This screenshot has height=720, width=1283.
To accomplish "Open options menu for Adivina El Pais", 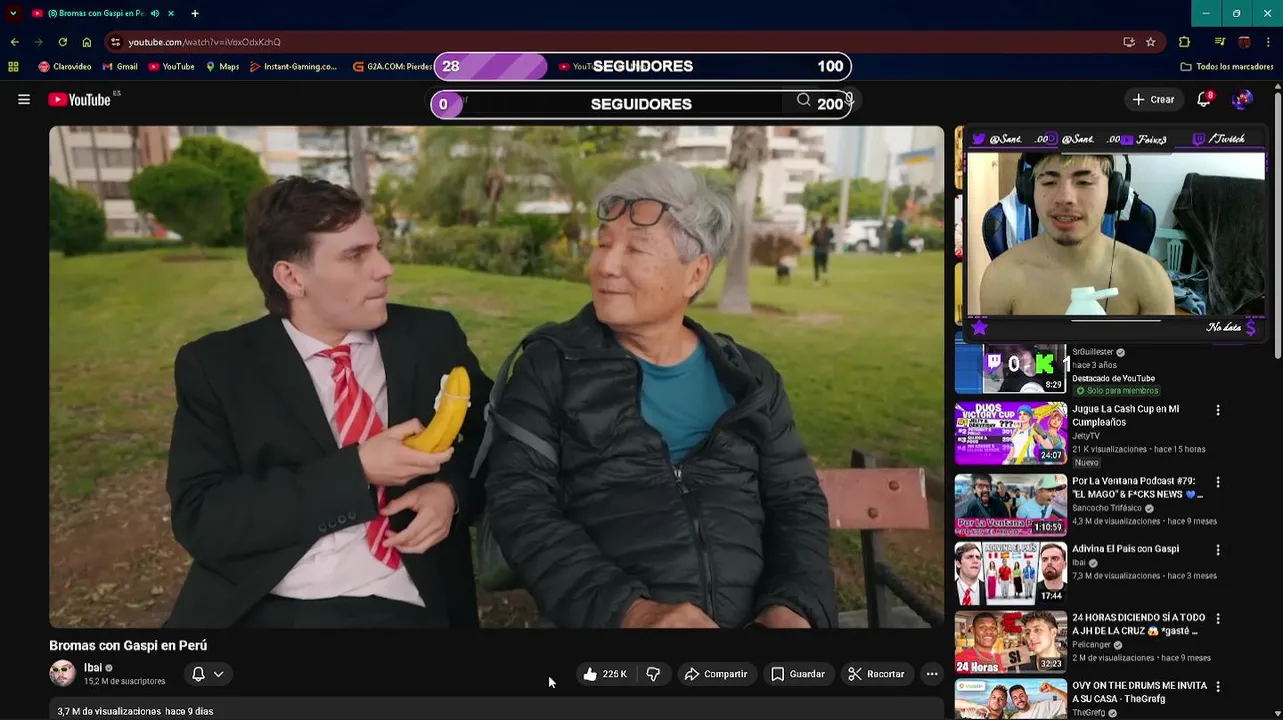I will (x=1217, y=550).
